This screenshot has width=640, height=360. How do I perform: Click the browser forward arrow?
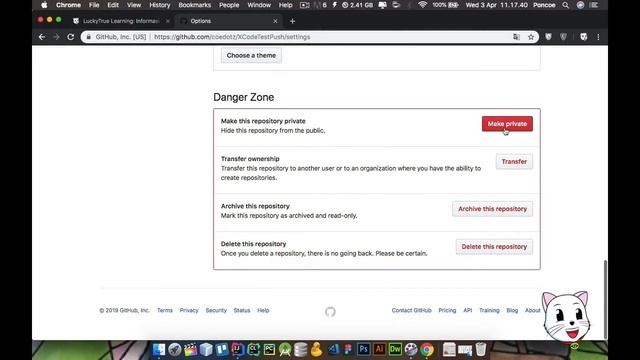coord(56,37)
